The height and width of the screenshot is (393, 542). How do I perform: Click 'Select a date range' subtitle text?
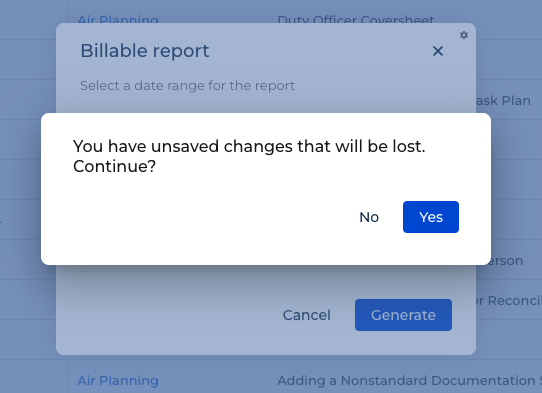point(187,86)
